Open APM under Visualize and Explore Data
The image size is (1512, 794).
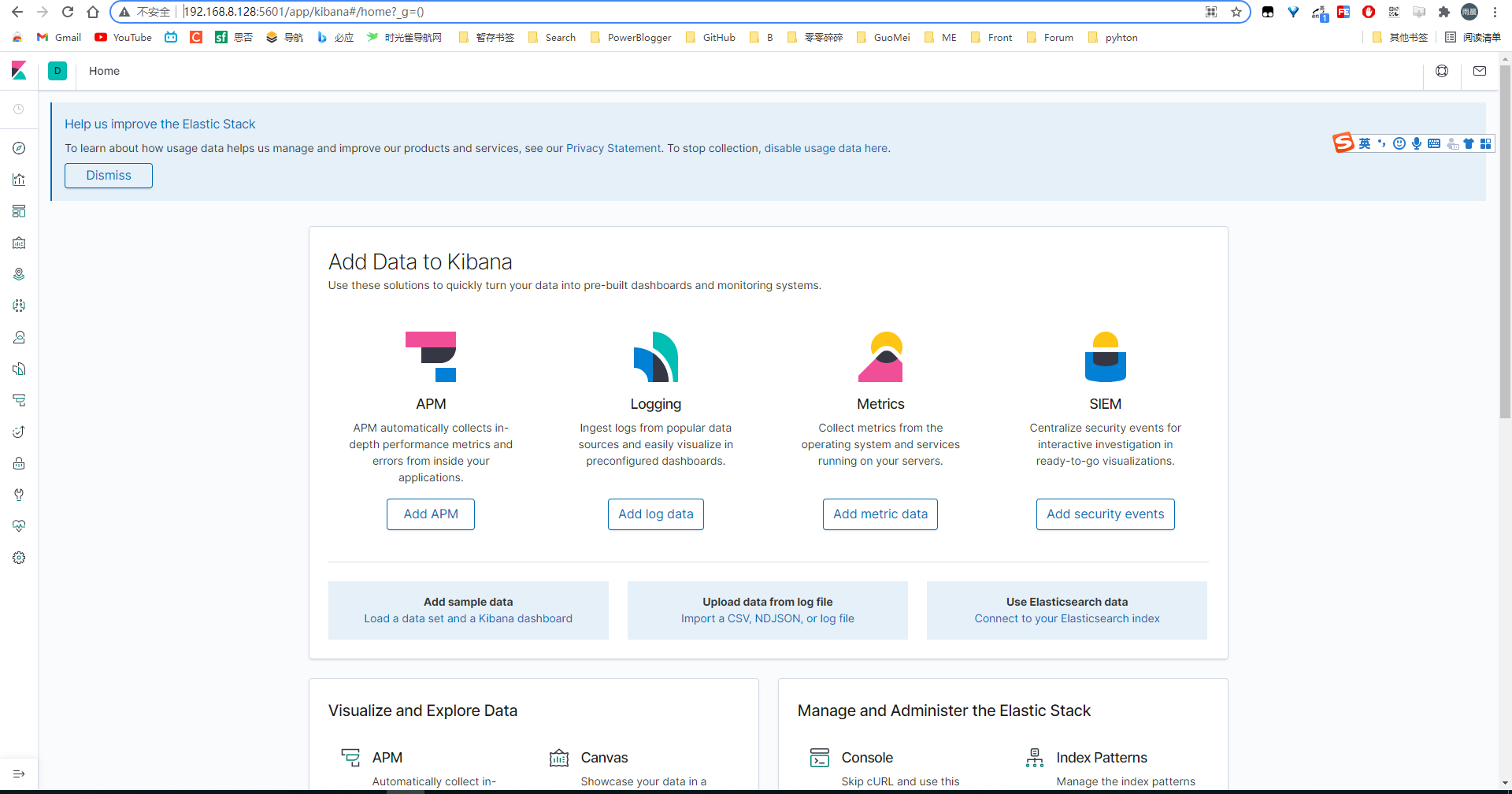[x=387, y=758]
